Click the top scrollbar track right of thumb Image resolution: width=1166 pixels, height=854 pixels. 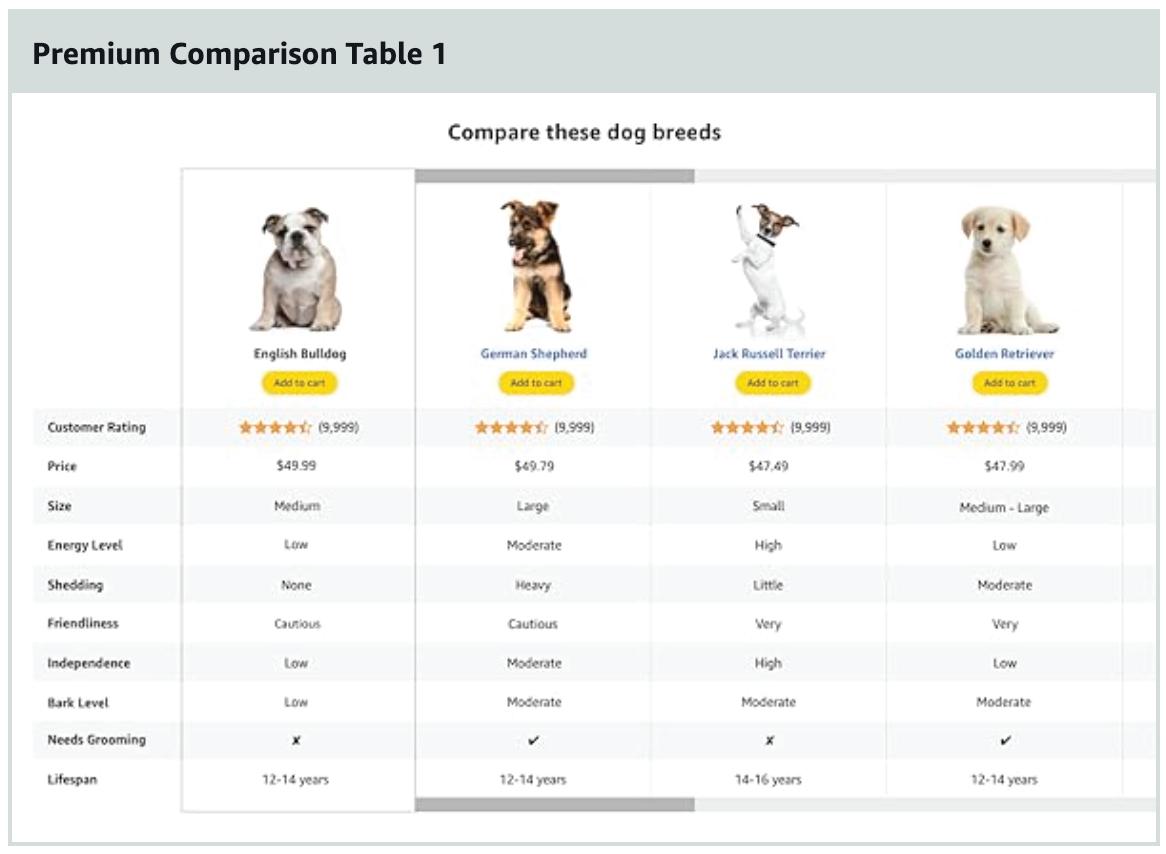[x=925, y=176]
